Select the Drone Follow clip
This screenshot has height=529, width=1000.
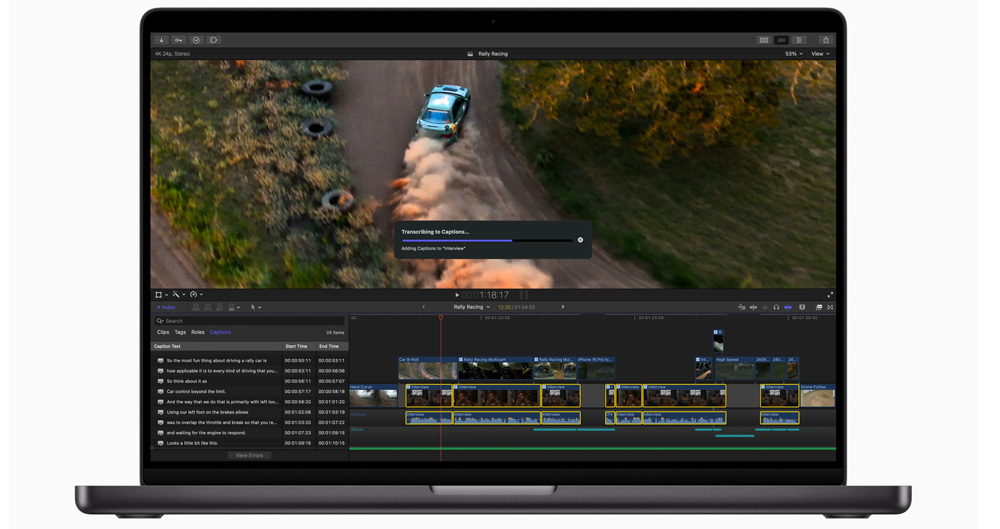[818, 396]
